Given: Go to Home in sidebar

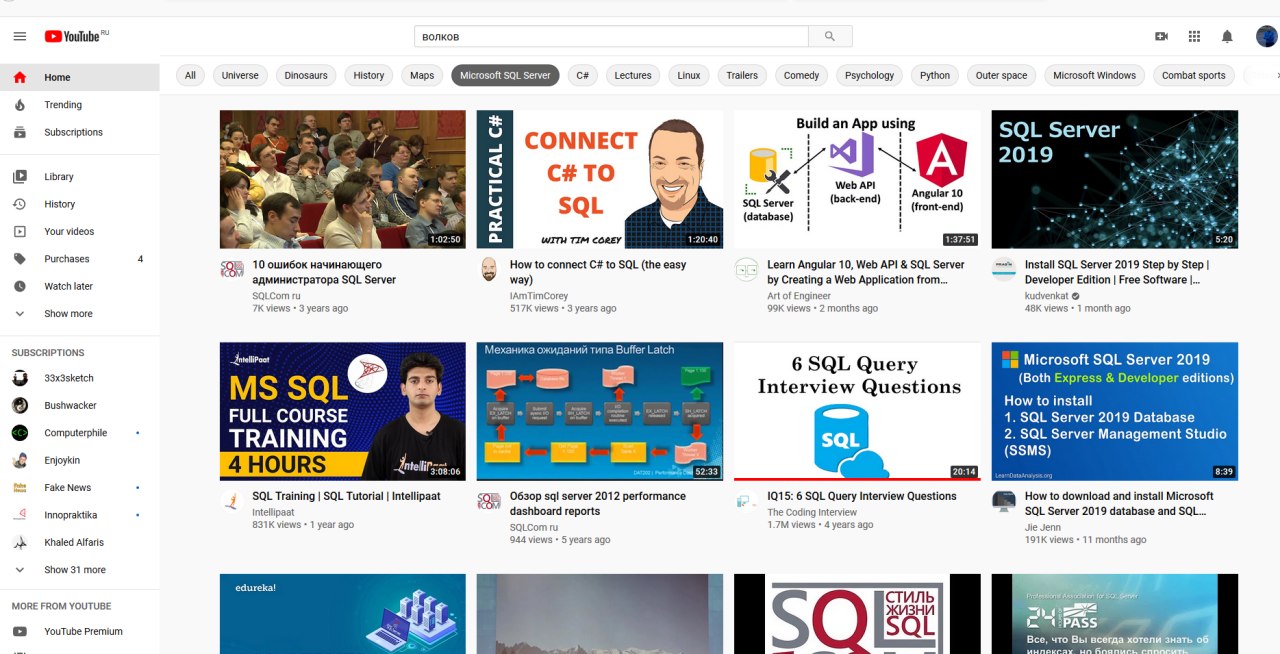Looking at the screenshot, I should 80,77.
